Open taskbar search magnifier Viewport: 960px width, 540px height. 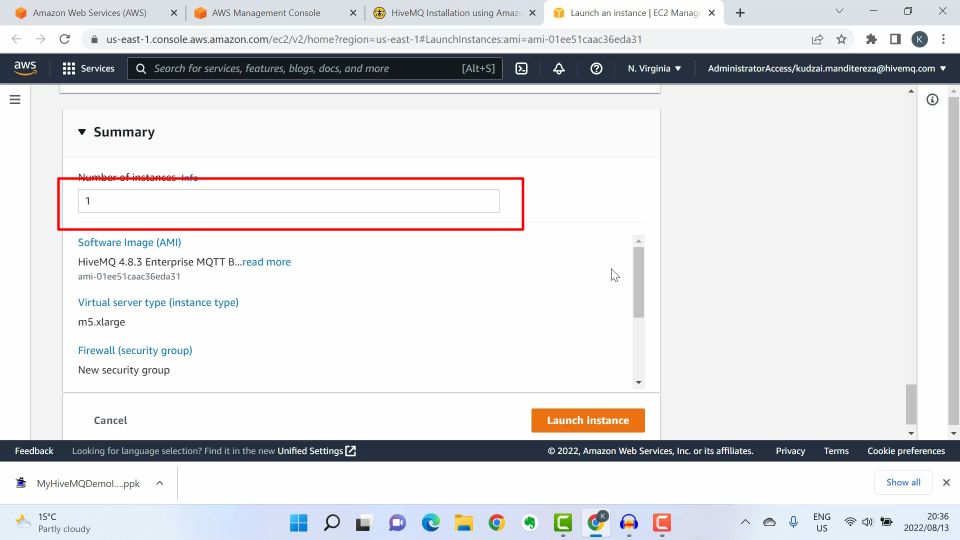tap(332, 523)
